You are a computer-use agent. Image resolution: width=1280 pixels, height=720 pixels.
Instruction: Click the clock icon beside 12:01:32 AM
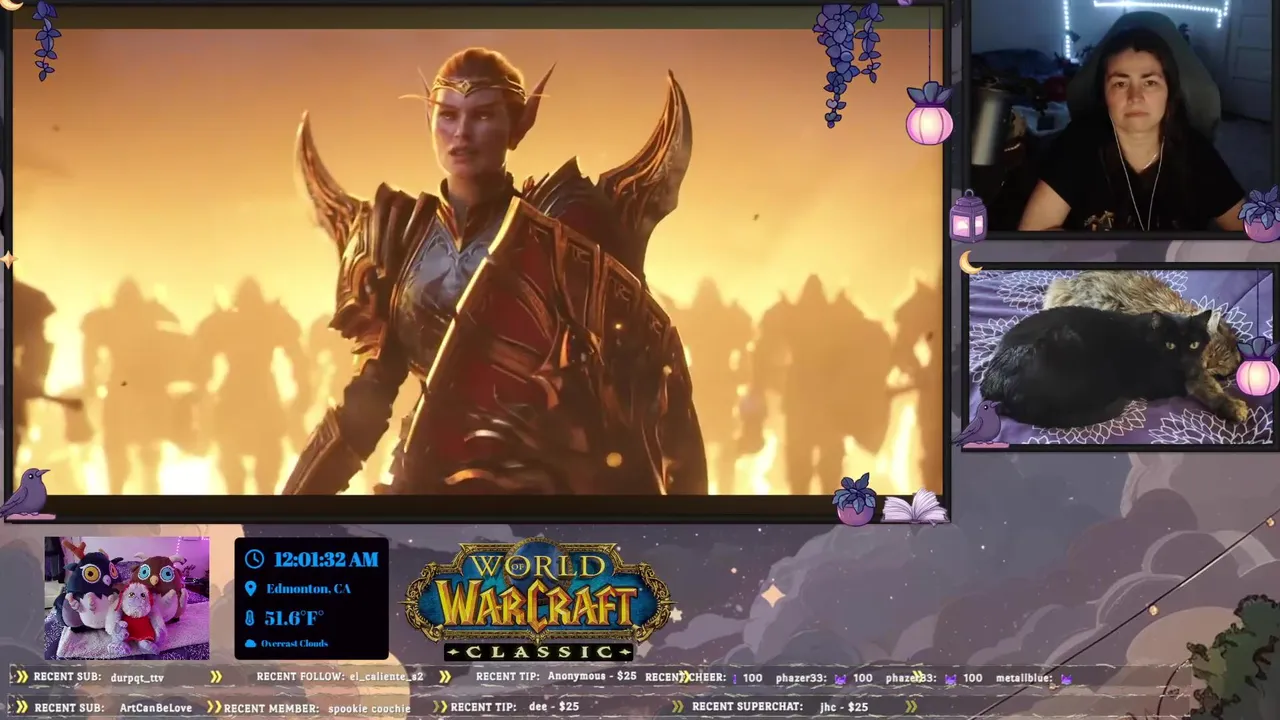click(x=254, y=560)
